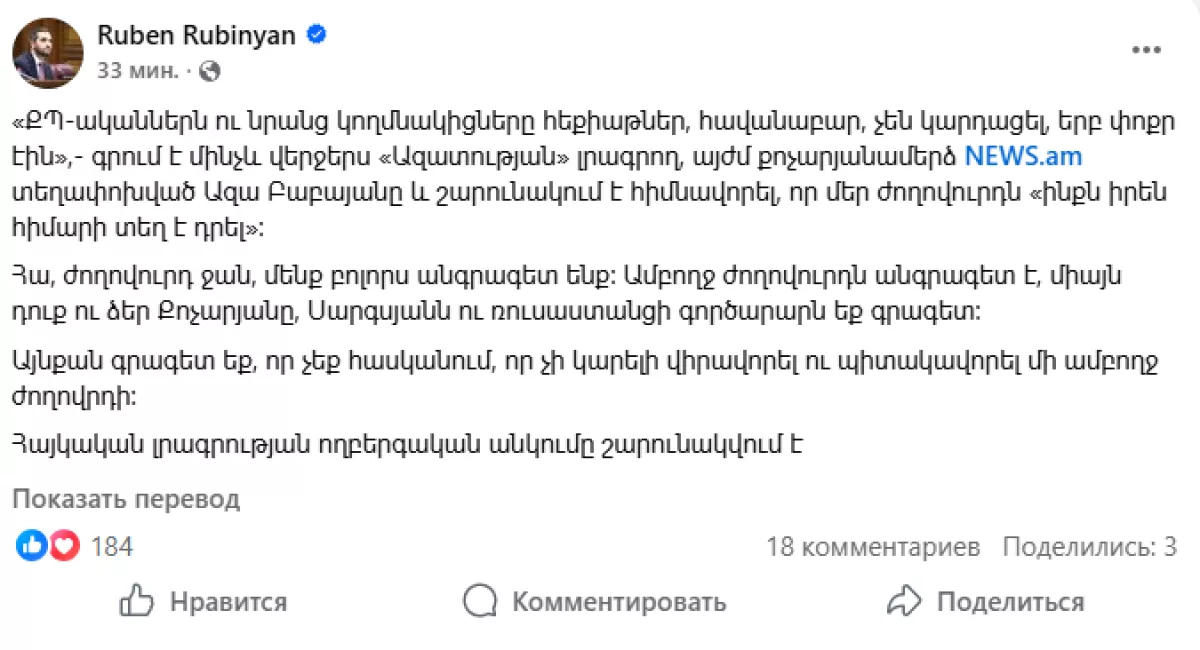Screen dimensions: 1200x650
Task: Click the thumbs-up icon beside Нравится
Action: point(136,601)
